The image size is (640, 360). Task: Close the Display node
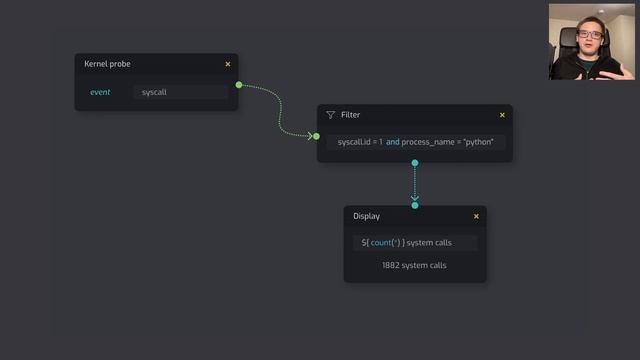[476, 216]
